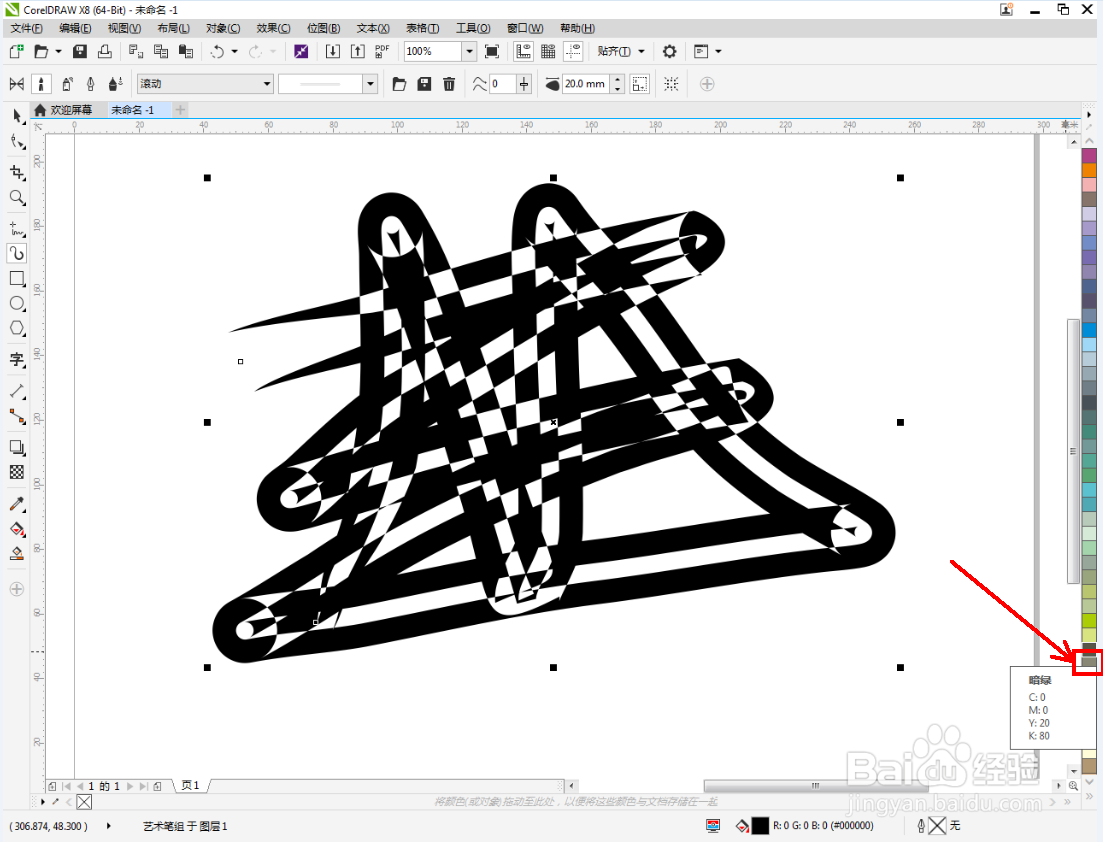
Task: Click the freehand smoothing value field
Action: tap(502, 84)
